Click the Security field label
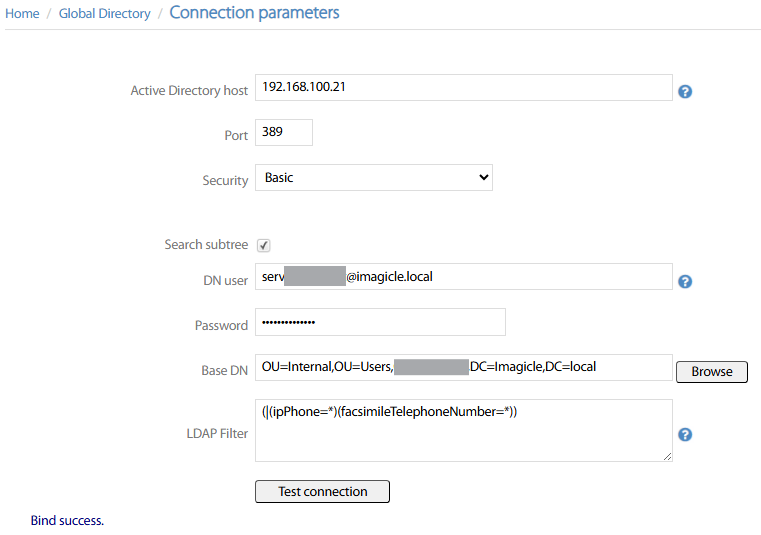 tap(225, 181)
